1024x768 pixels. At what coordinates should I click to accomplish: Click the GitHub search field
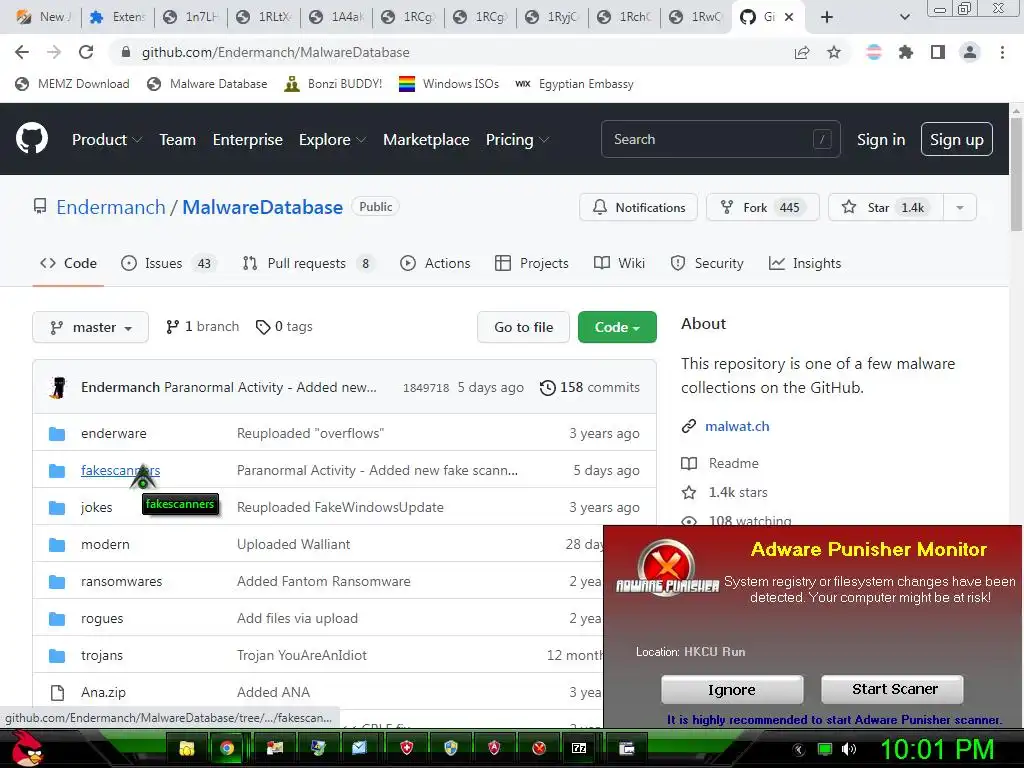pyautogui.click(x=720, y=139)
